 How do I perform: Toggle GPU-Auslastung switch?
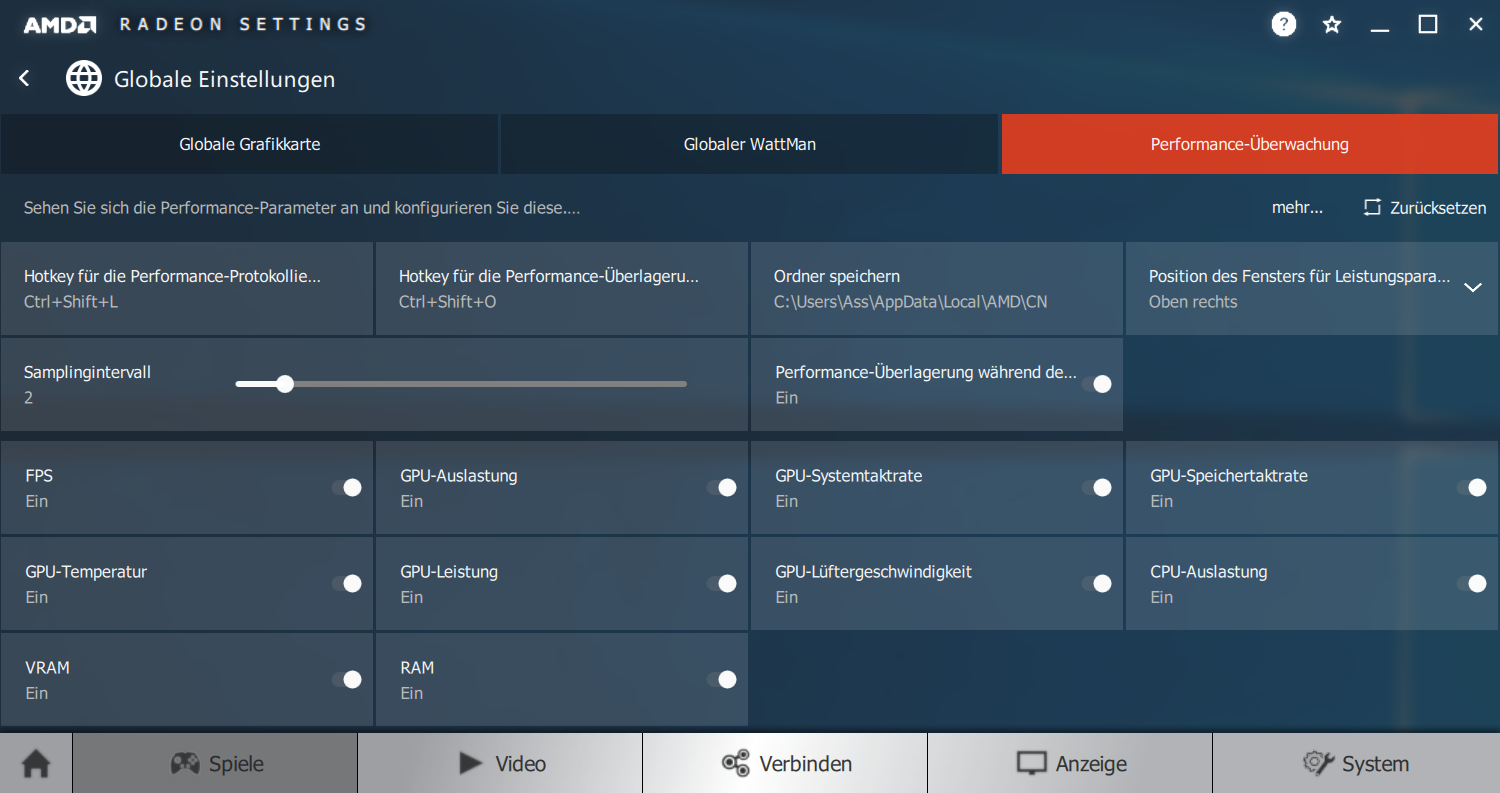[x=721, y=488]
